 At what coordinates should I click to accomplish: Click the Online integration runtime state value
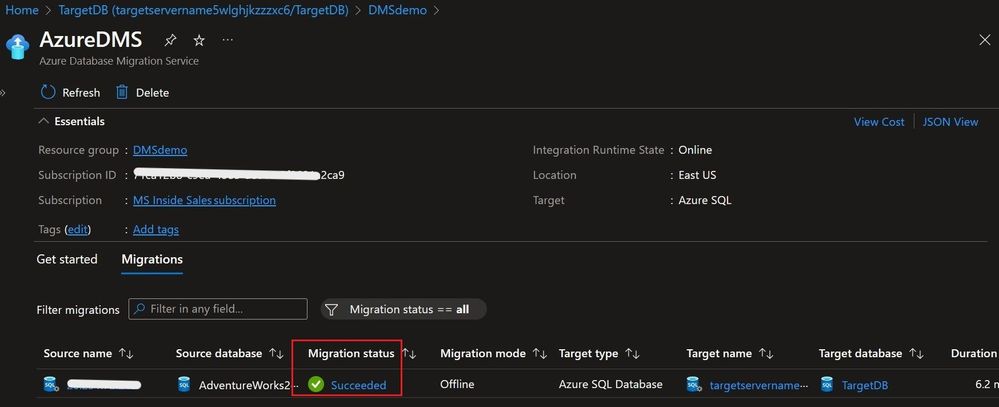(x=695, y=150)
